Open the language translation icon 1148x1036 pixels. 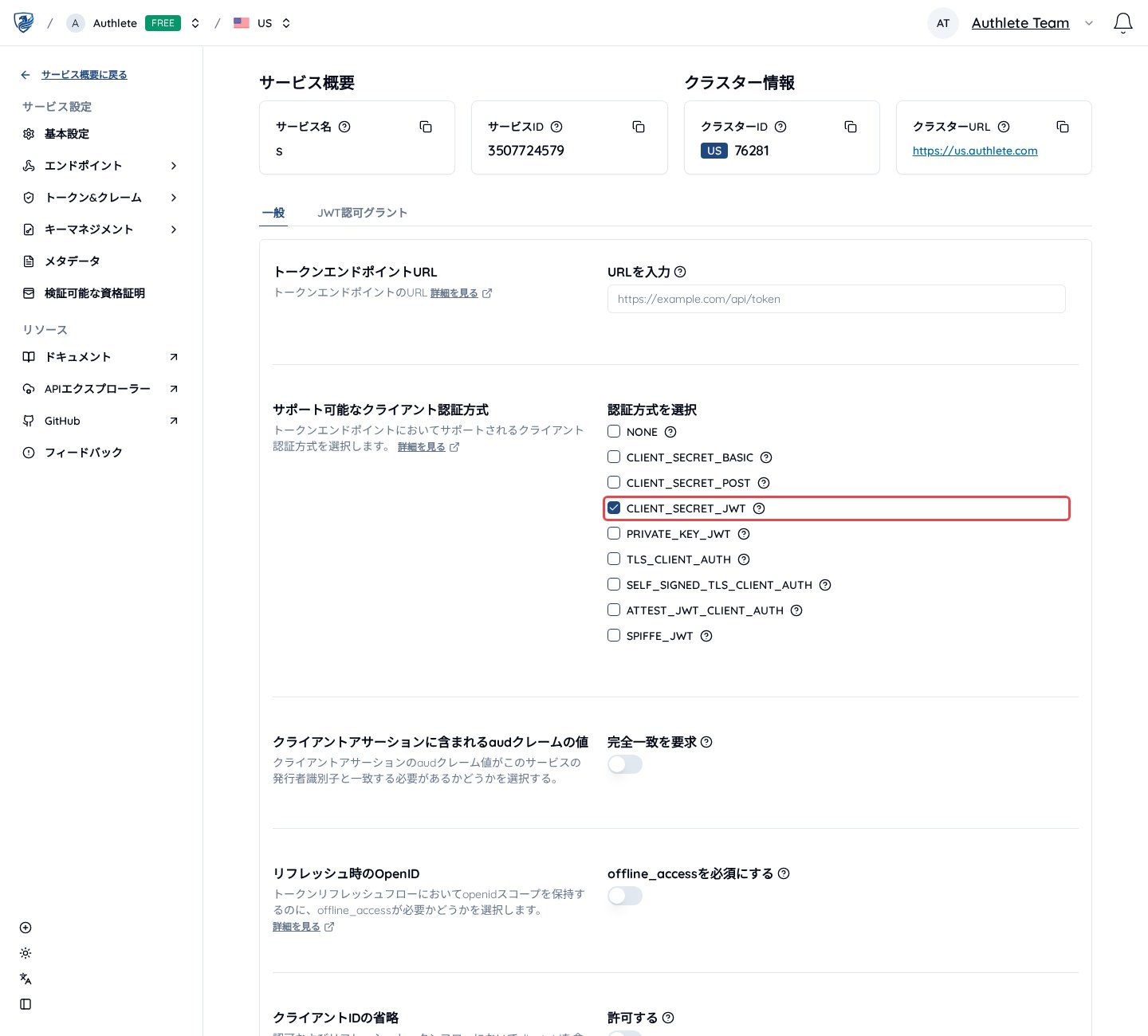click(x=26, y=979)
